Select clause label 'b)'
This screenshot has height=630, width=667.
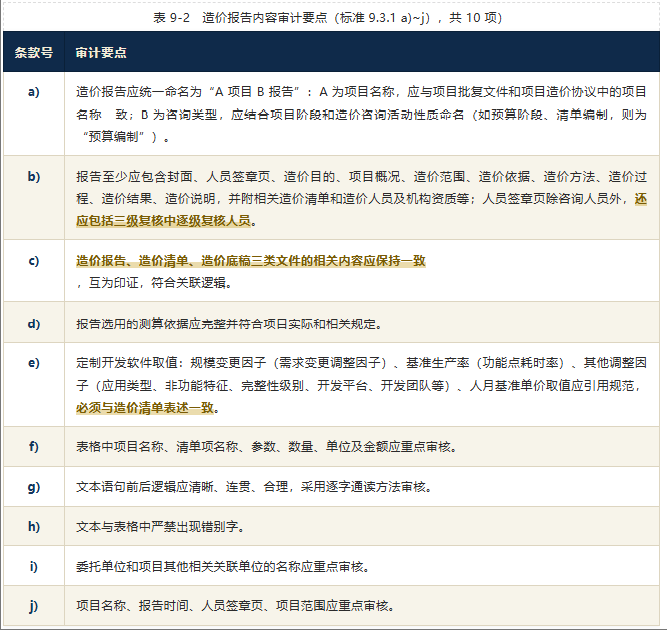[x=34, y=176]
